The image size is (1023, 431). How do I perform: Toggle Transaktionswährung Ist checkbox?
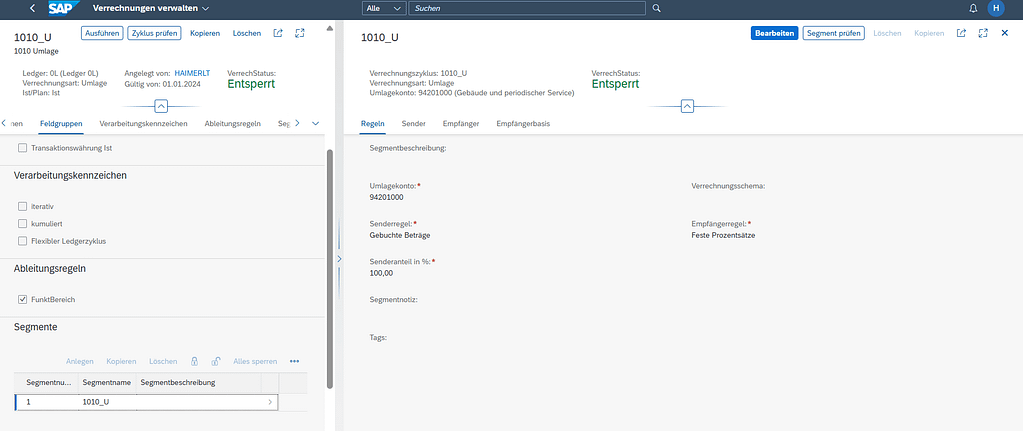[23, 148]
